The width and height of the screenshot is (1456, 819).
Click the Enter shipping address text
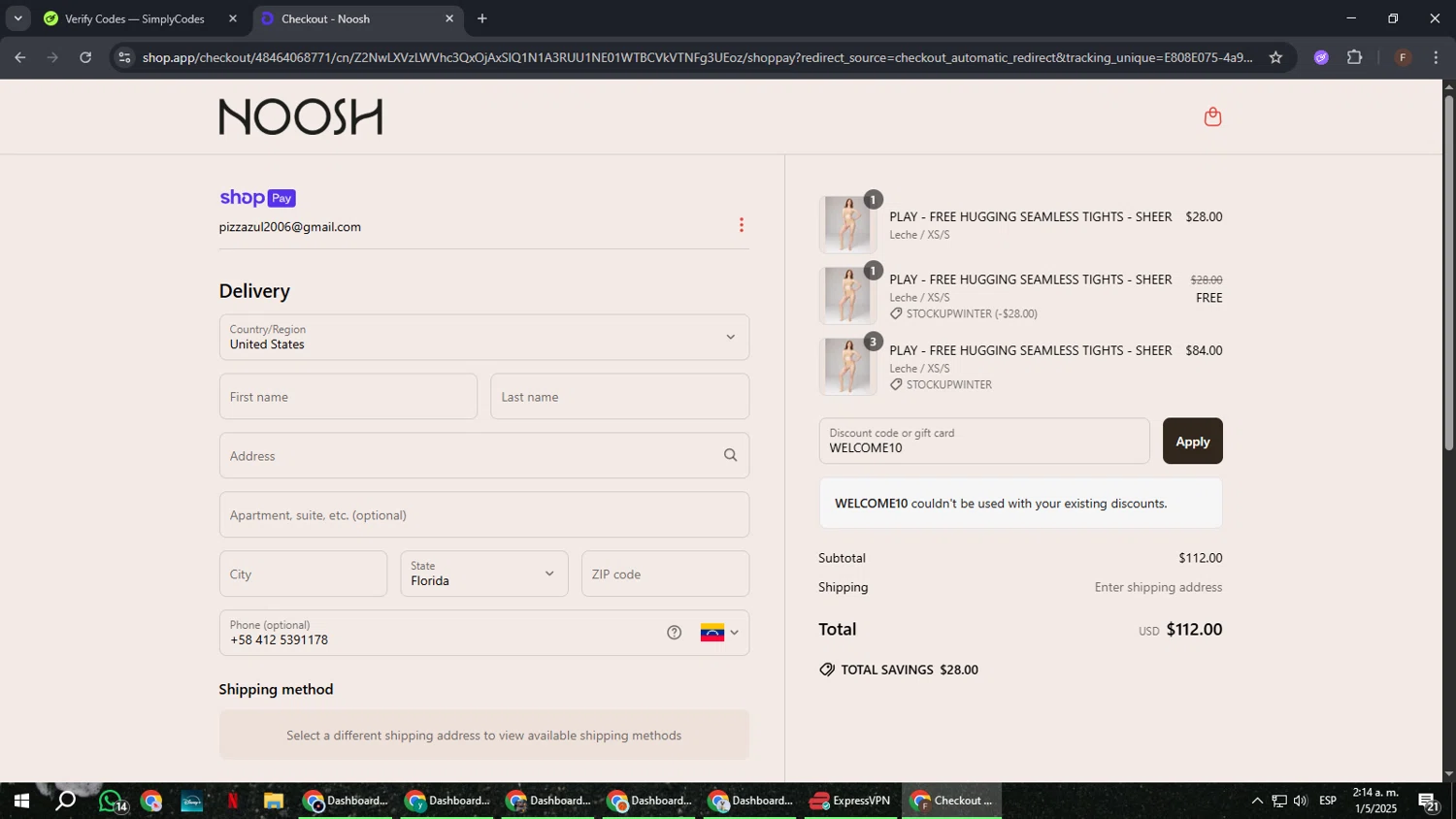(1158, 587)
